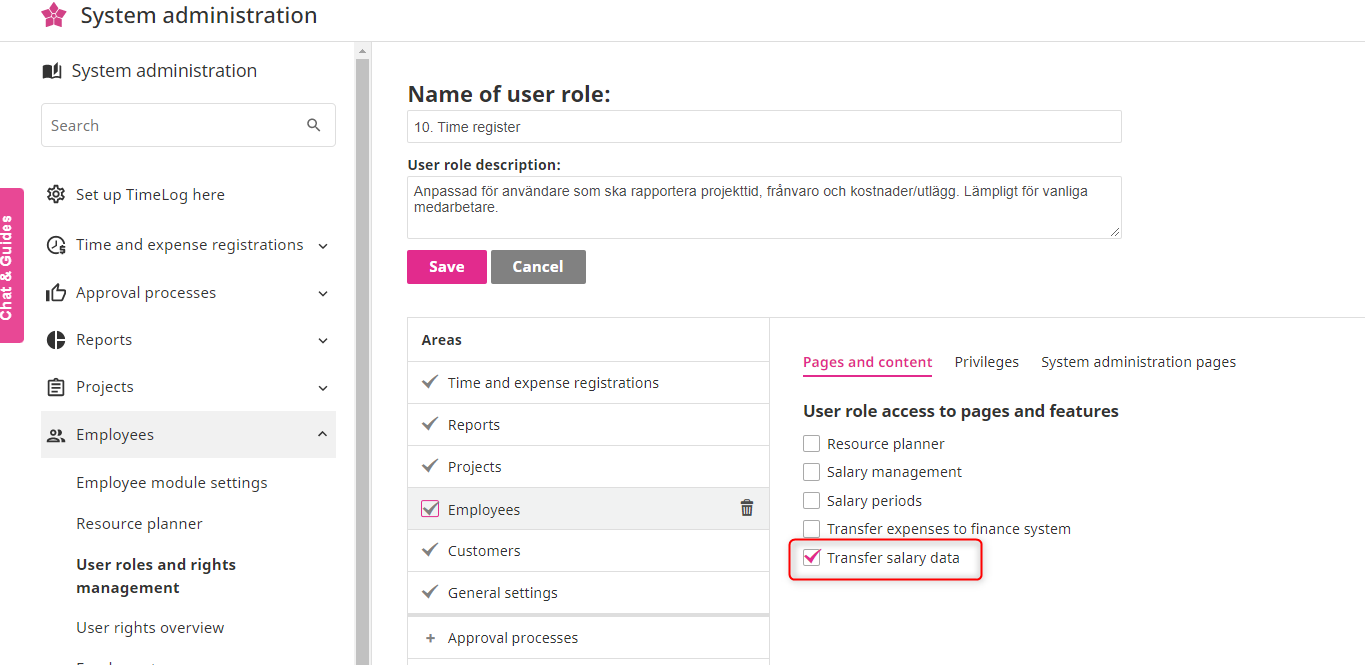Collapse the Employees sidebar section
This screenshot has height=665, width=1365.
(x=323, y=434)
